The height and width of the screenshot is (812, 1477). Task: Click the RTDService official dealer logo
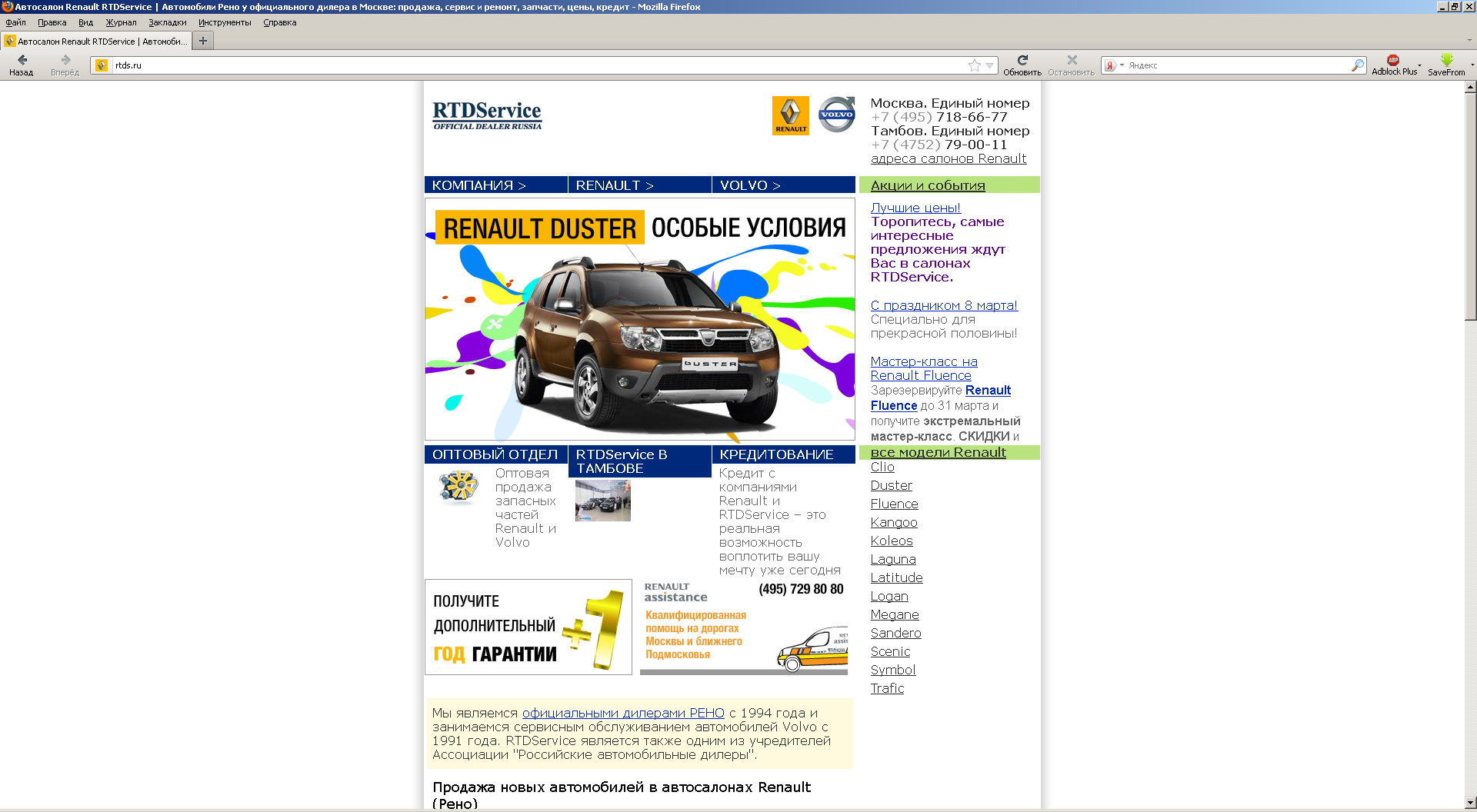point(487,115)
